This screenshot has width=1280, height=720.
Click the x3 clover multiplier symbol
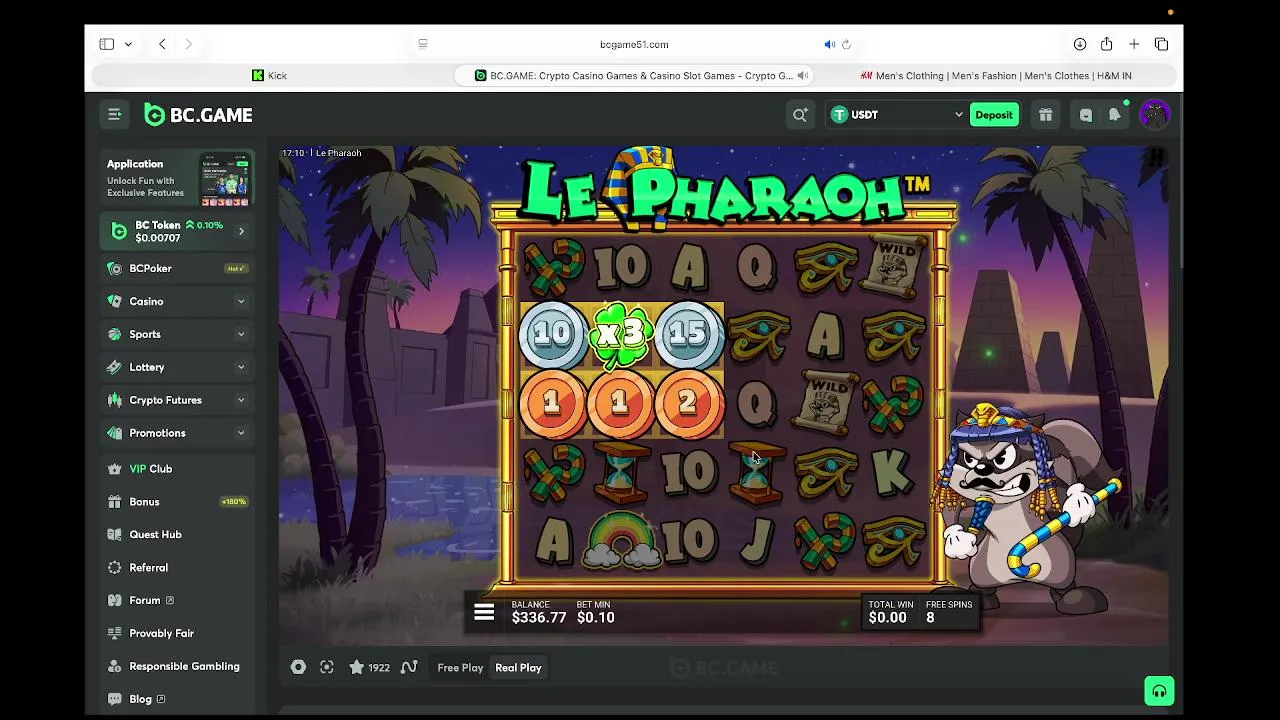coord(621,334)
